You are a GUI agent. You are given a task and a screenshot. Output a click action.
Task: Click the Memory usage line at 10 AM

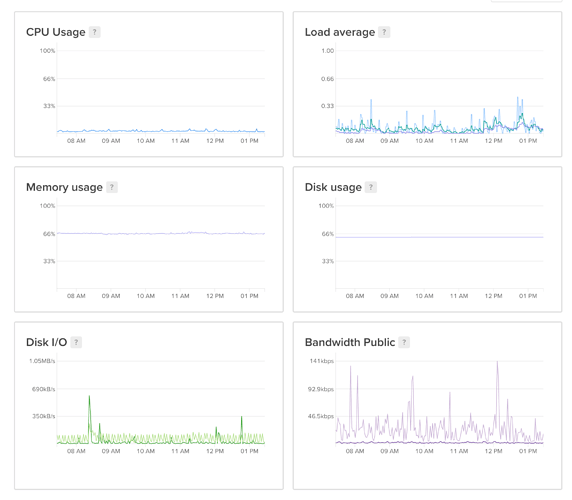(x=146, y=233)
